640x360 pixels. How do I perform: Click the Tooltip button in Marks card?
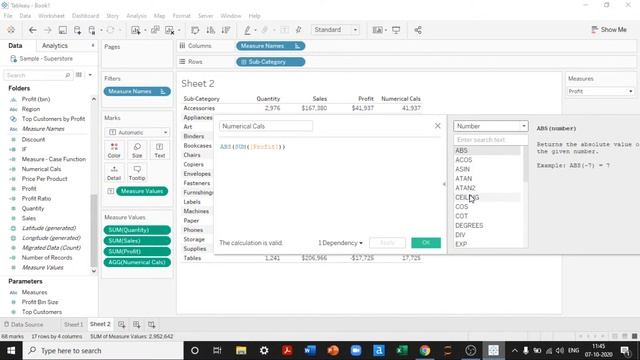(137, 173)
